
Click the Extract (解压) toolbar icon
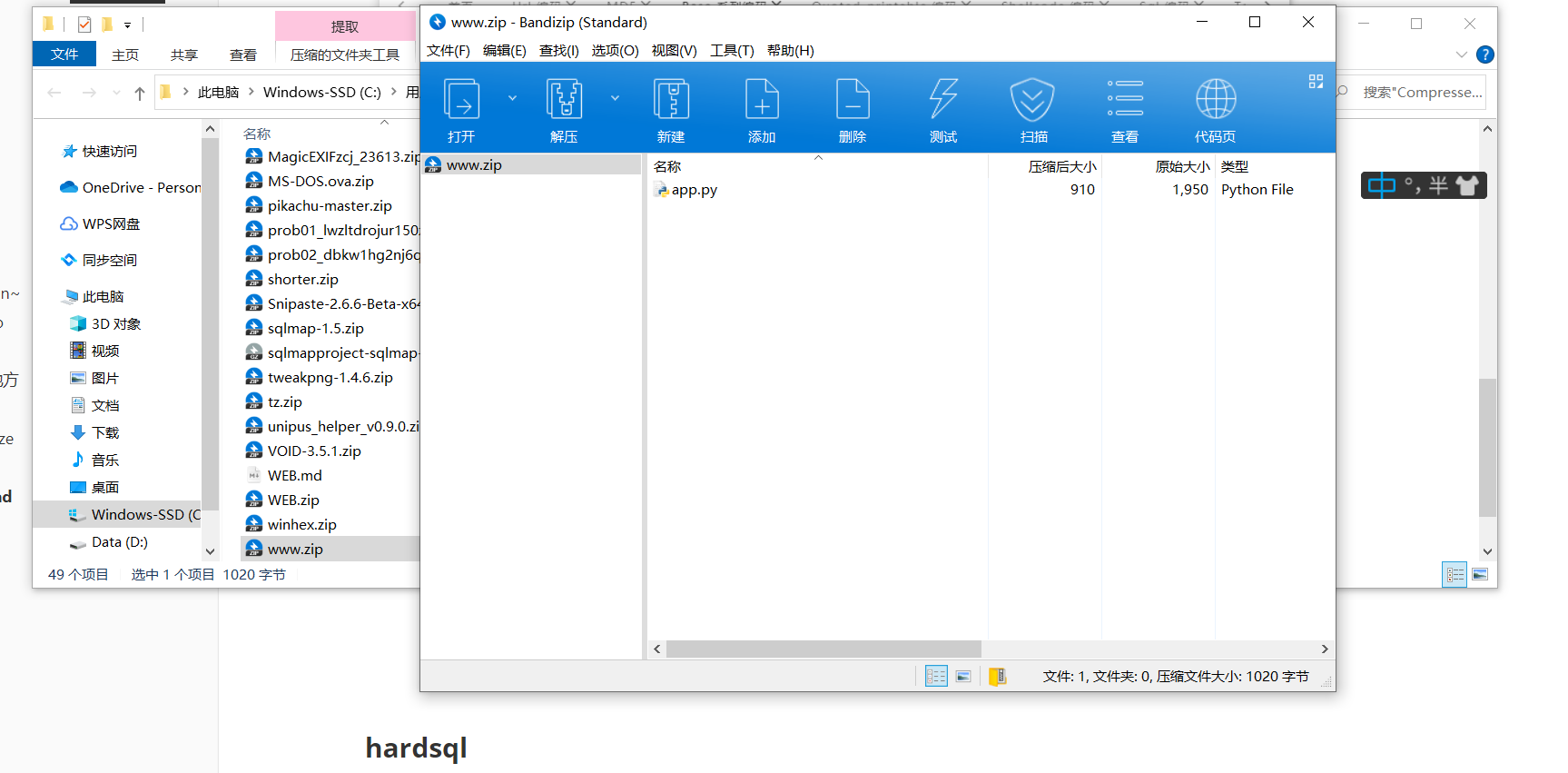click(564, 109)
